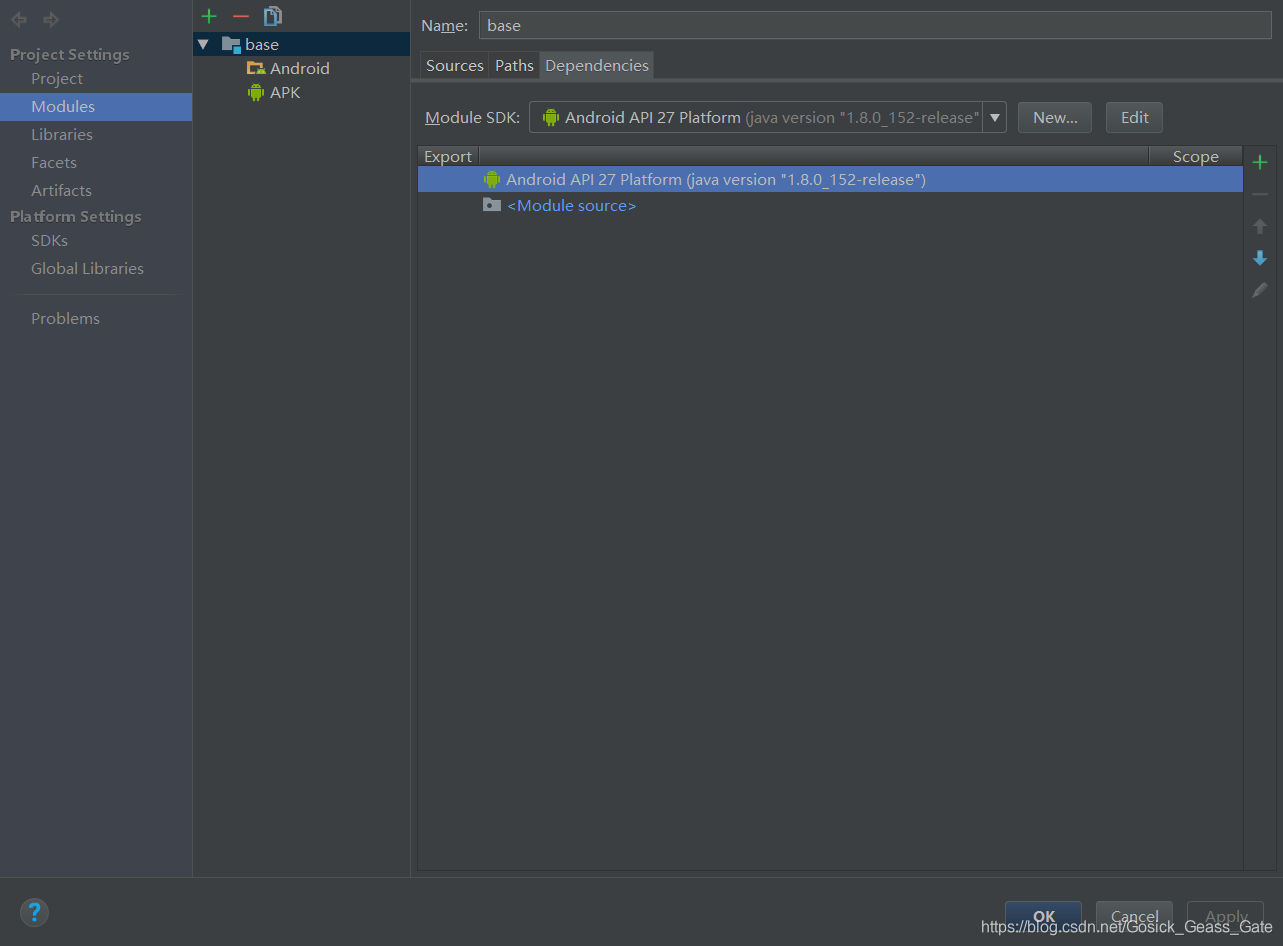
Task: Add a new module with green plus
Action: click(x=209, y=16)
